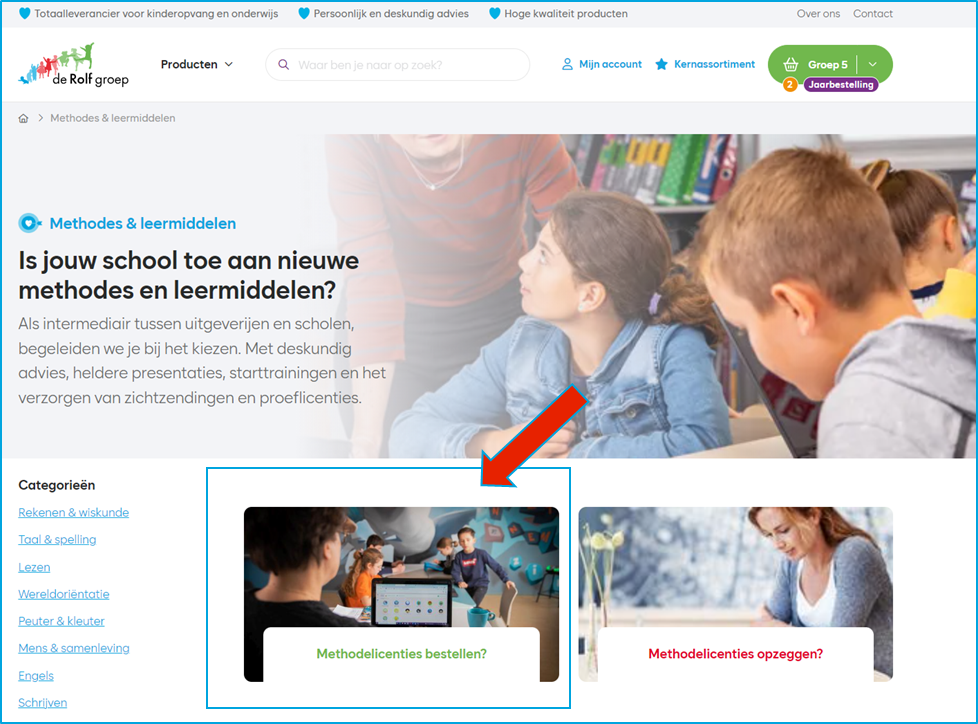Open the Lezen category
Viewport: 978px width, 724px height.
[34, 567]
